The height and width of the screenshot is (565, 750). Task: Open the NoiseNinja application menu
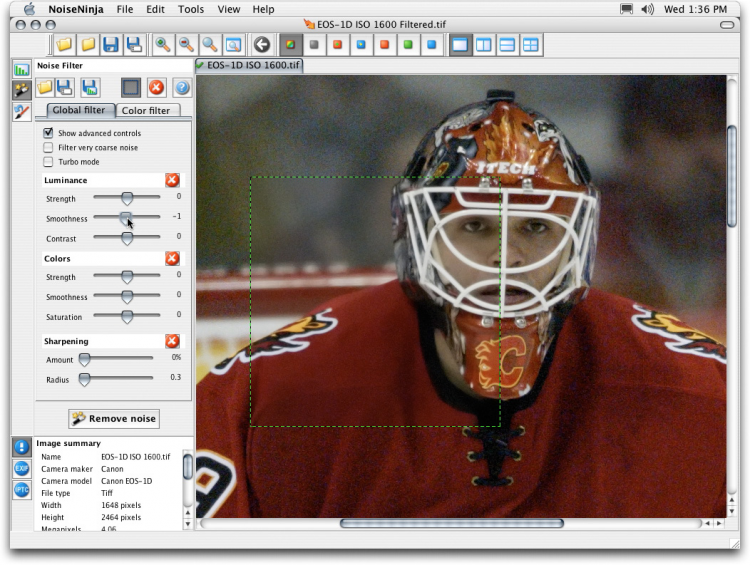click(x=76, y=9)
